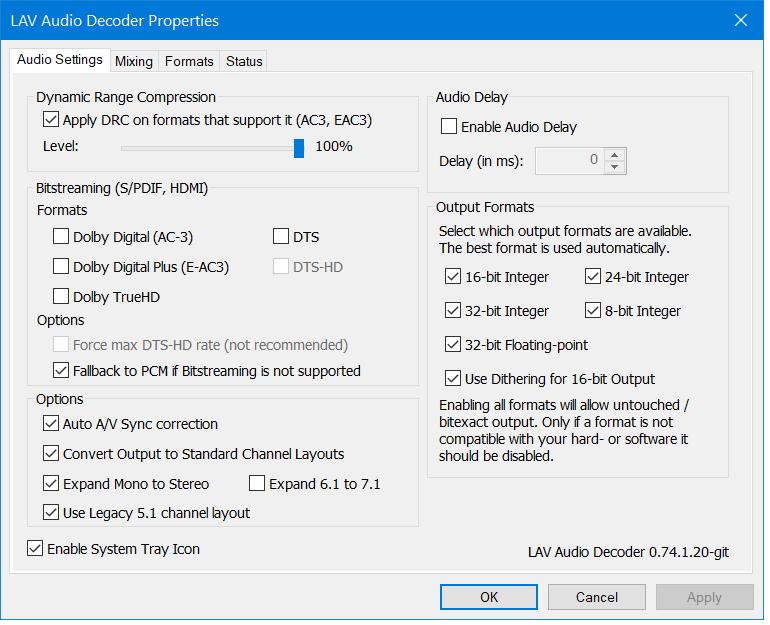Toggle 24-bit Integer output format
The image size is (770, 625).
pos(593,276)
